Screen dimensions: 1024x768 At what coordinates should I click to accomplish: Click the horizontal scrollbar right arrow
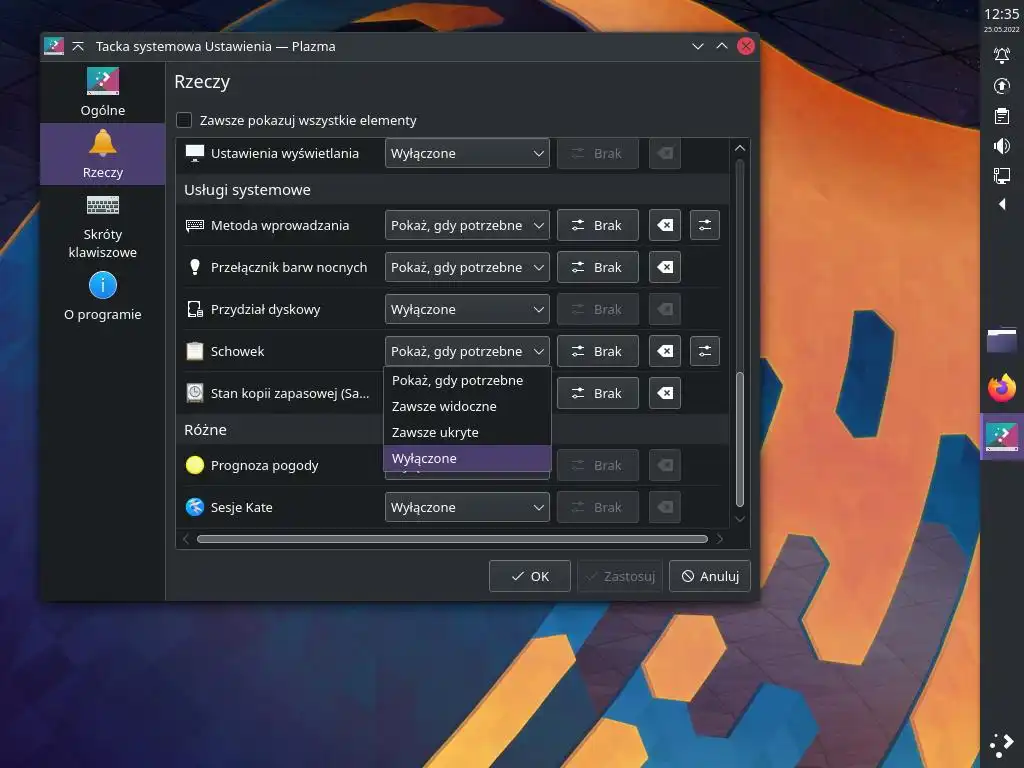pos(720,539)
